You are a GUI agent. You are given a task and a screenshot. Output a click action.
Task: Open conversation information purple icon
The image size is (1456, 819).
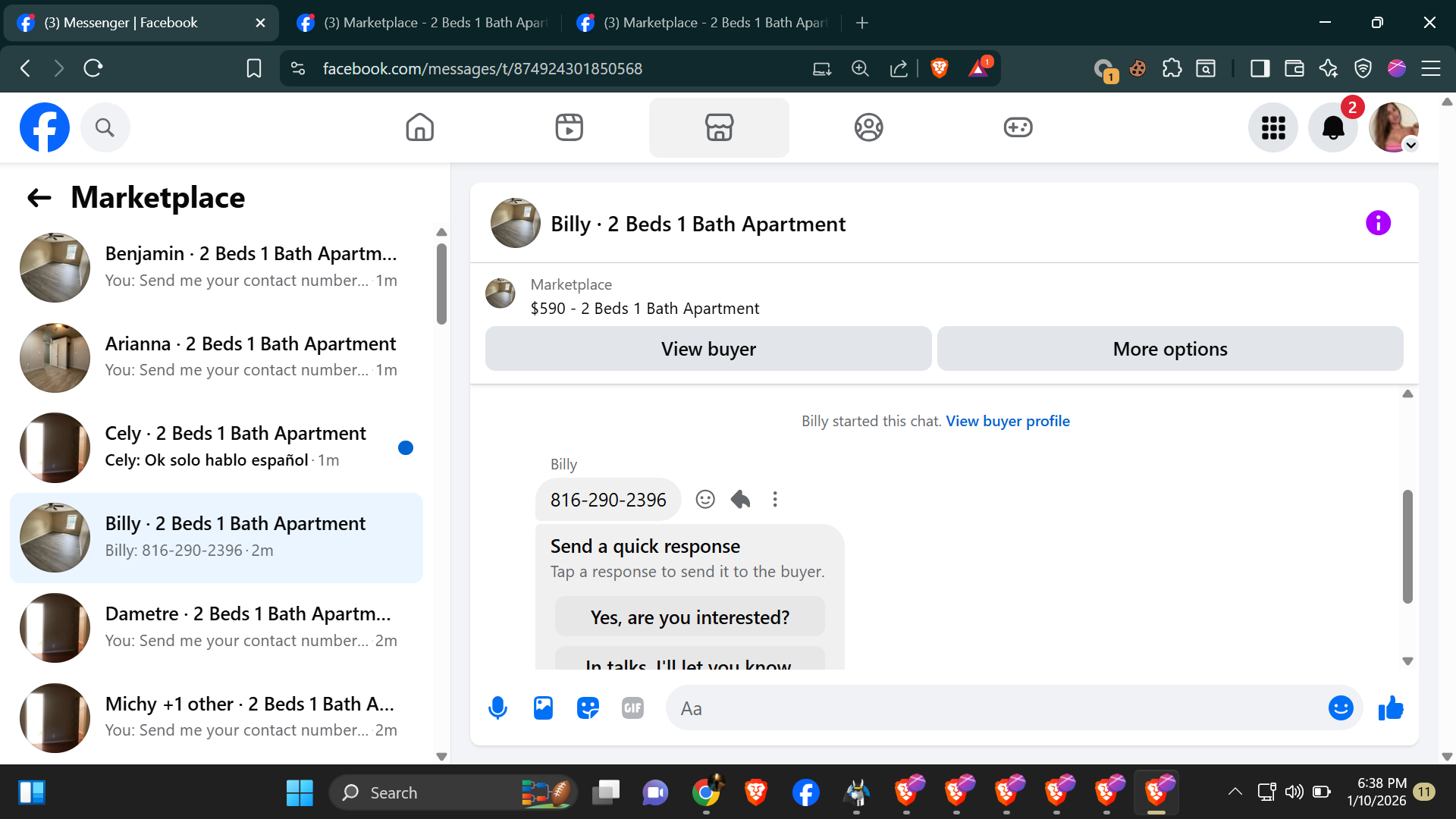[1378, 223]
